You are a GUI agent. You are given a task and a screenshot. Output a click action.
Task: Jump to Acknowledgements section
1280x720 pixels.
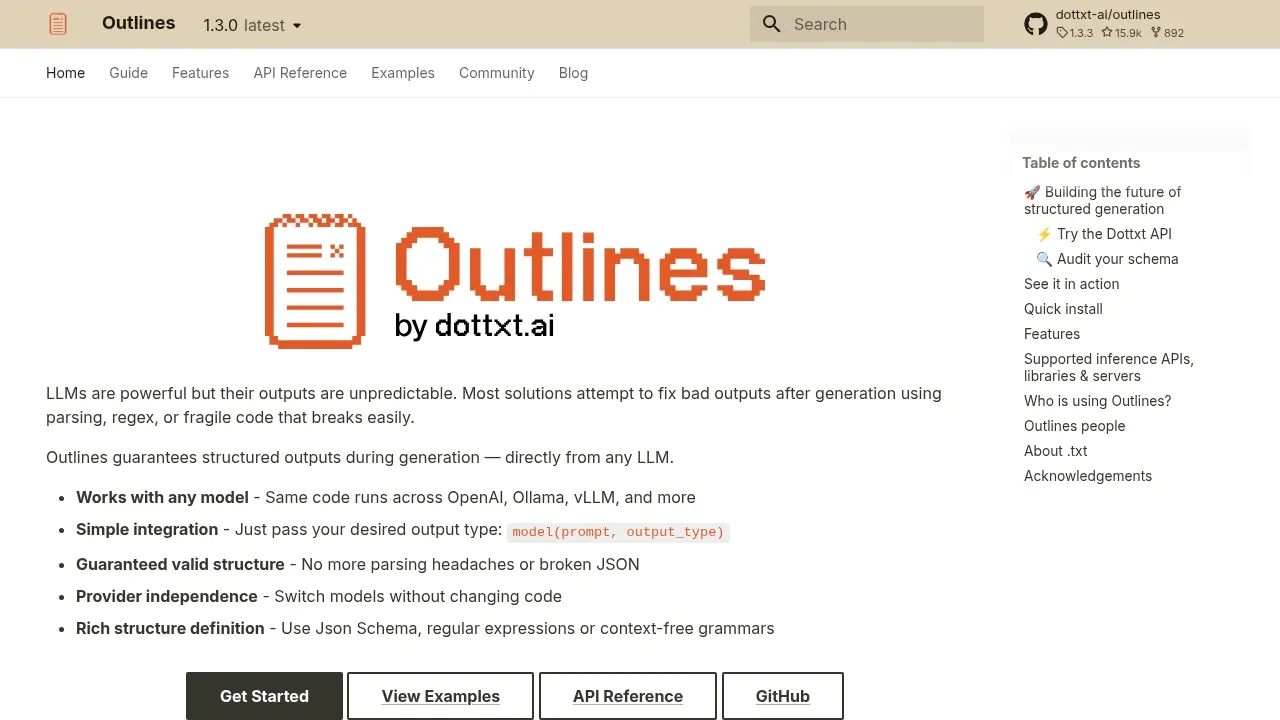[x=1088, y=476]
